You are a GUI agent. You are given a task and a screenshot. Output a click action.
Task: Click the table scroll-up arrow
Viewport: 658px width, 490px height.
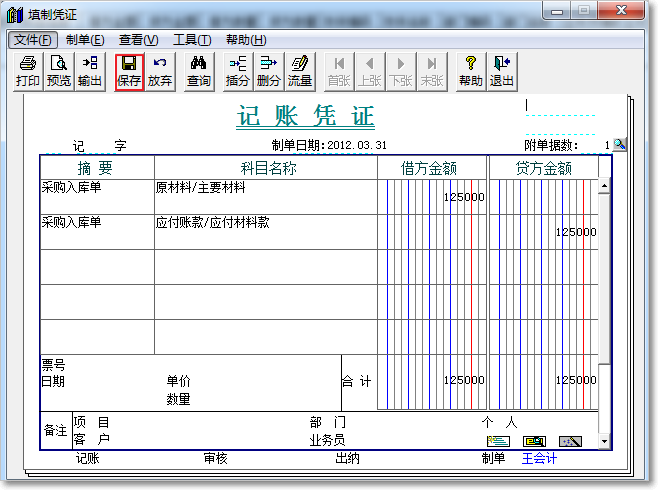(x=604, y=186)
